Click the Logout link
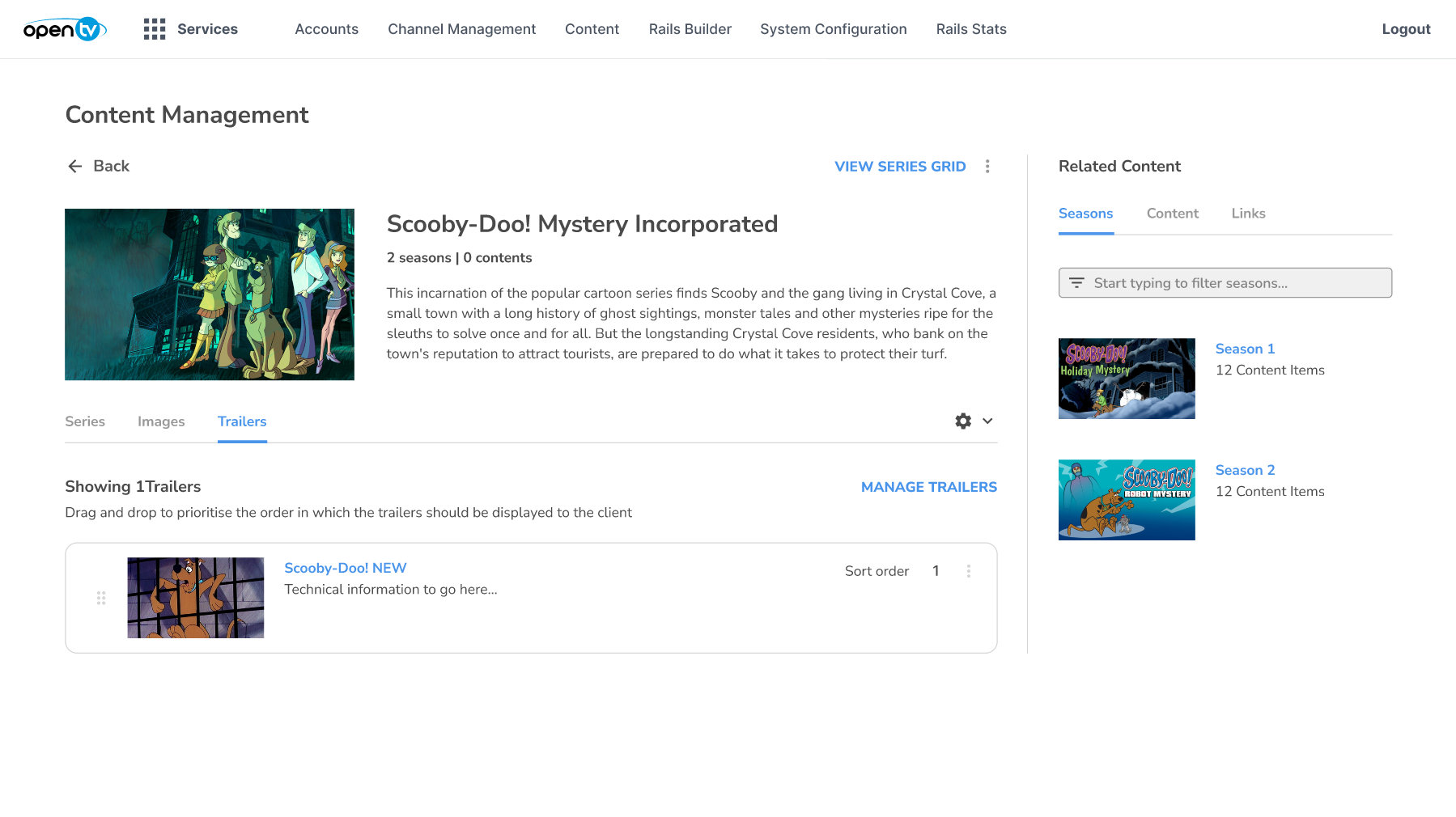Screen dimensions: 1456x817 point(1406,29)
